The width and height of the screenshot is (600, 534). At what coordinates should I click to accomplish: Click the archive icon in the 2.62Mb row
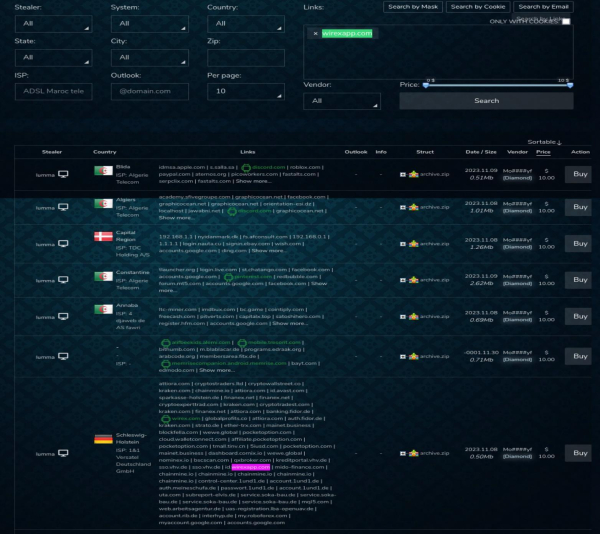pos(414,280)
